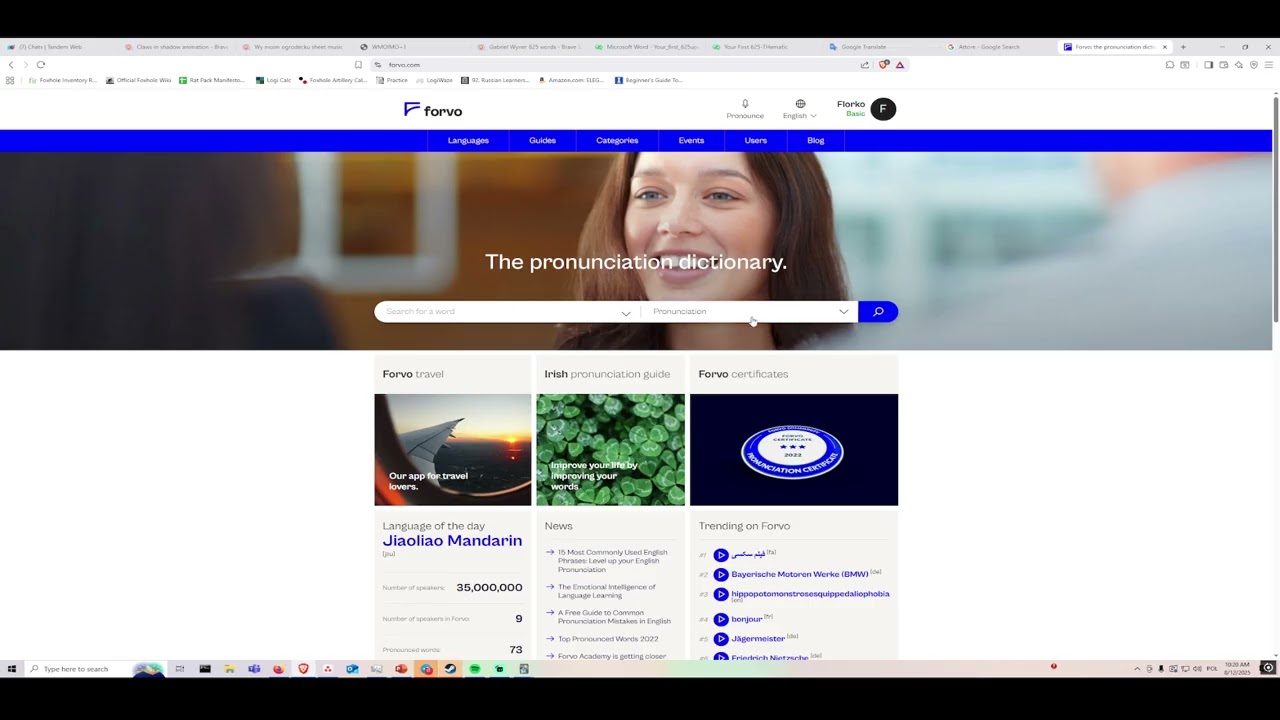The width and height of the screenshot is (1280, 720).
Task: Open the Pronunciation dropdown
Action: [x=748, y=311]
